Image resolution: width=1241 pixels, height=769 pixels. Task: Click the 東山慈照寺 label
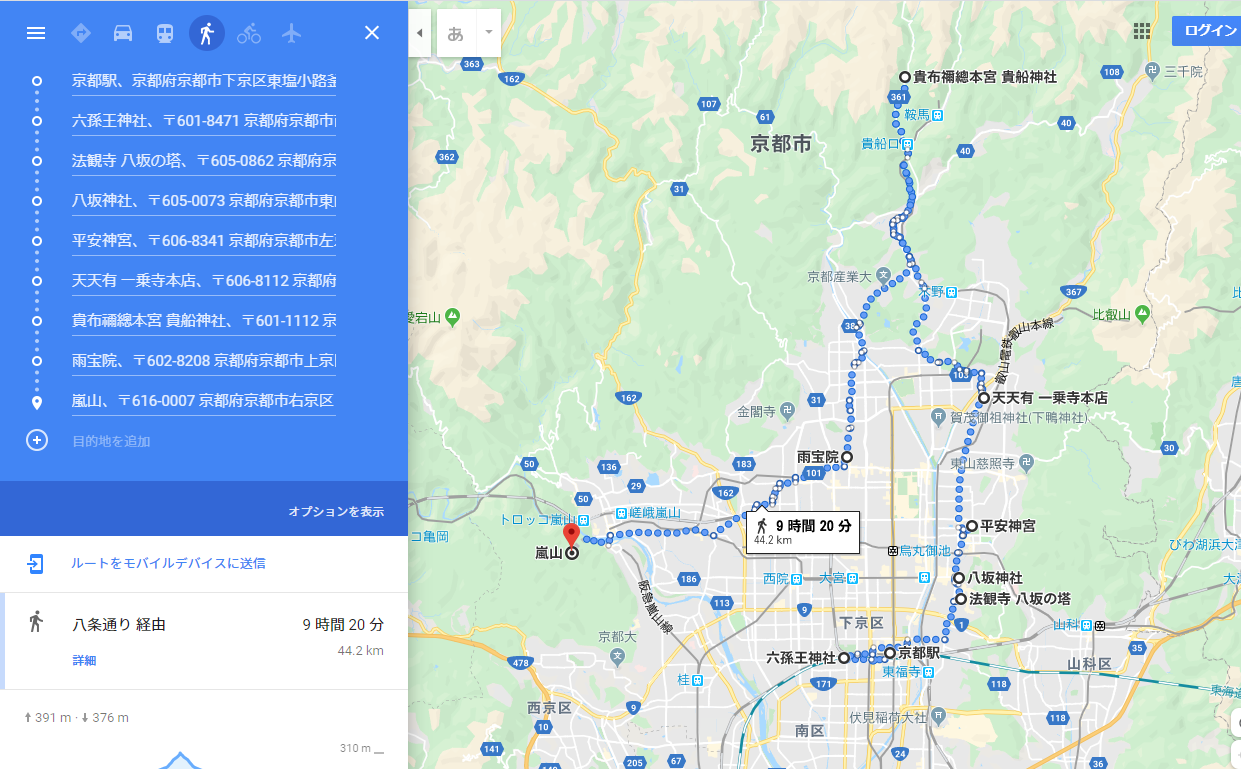click(982, 463)
